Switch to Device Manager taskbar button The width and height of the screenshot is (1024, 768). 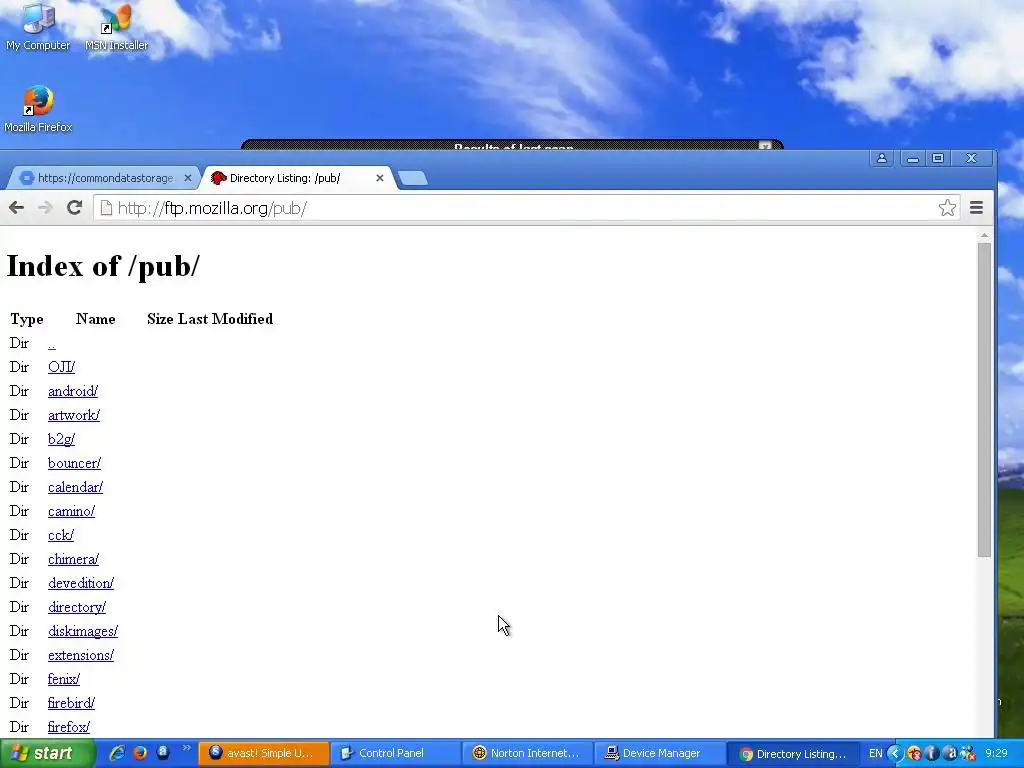[x=660, y=753]
